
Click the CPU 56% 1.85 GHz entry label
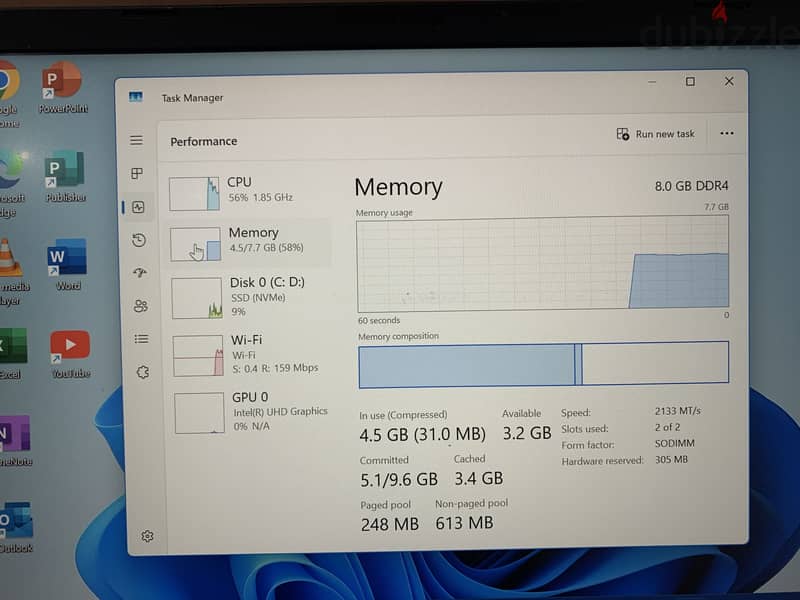[x=260, y=190]
